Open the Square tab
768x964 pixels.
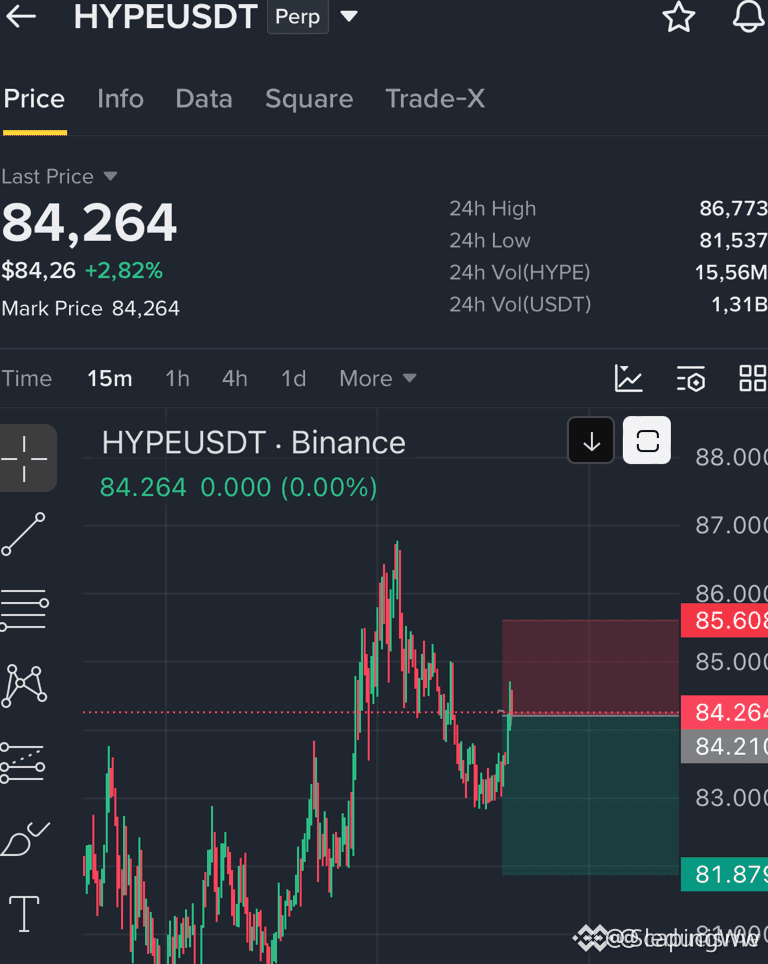click(x=309, y=99)
